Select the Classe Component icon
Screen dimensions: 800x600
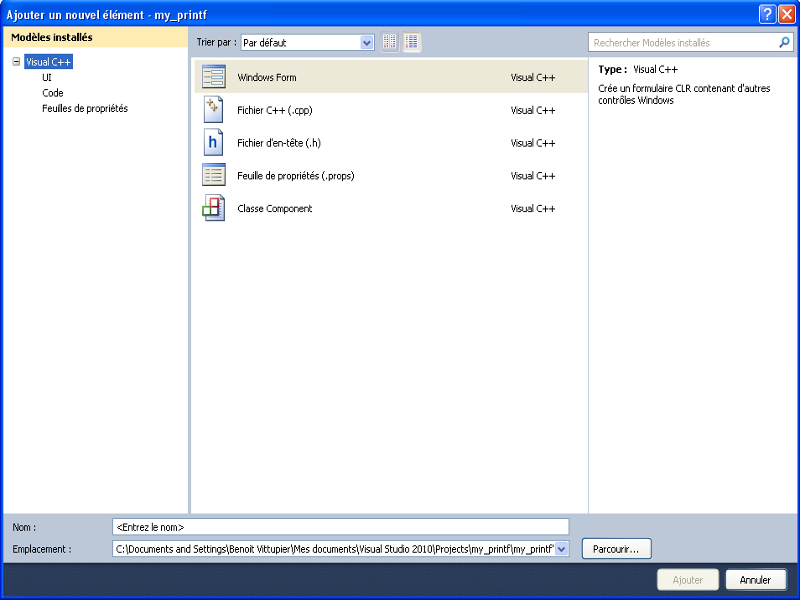click(x=213, y=208)
